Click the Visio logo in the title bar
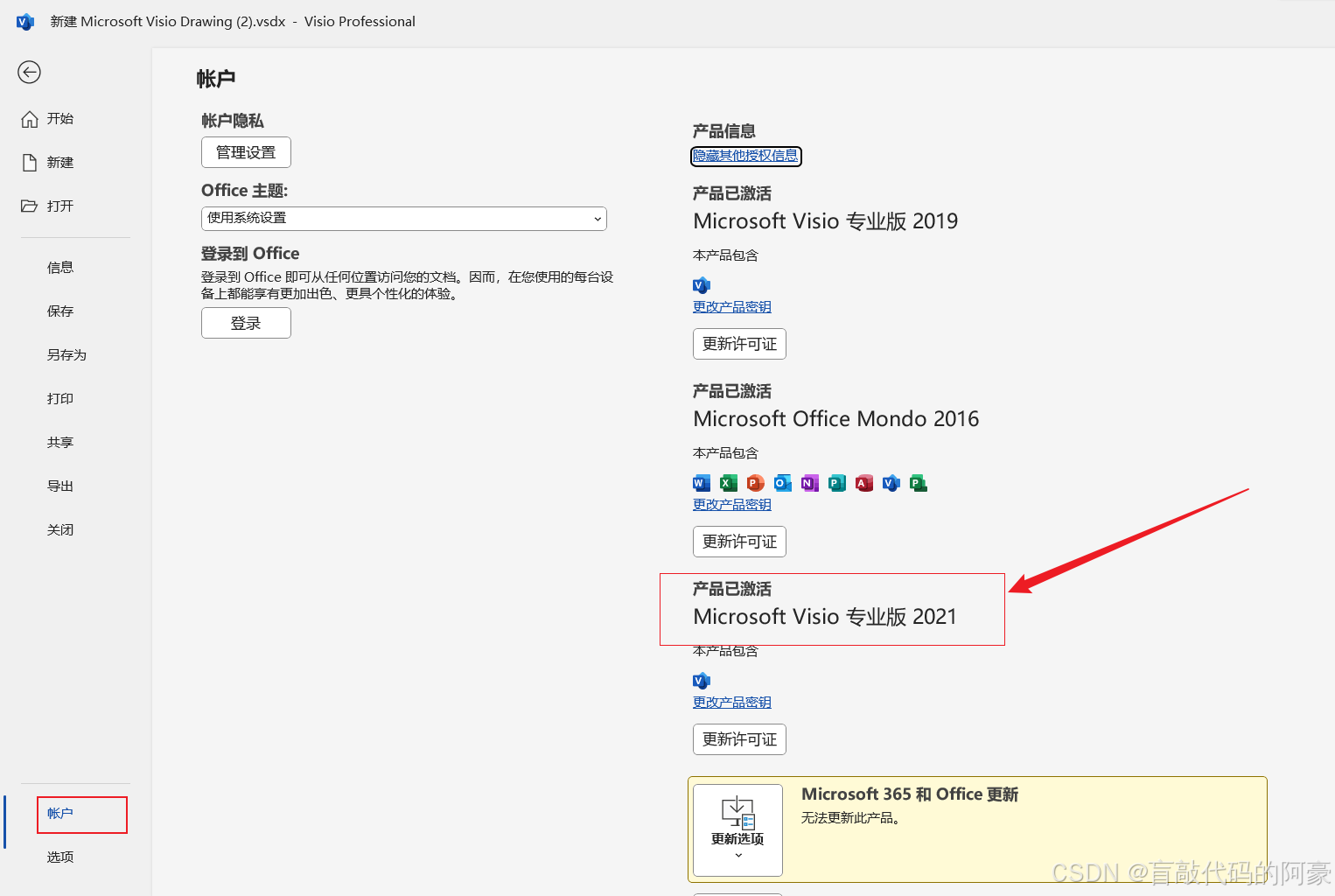Viewport: 1335px width, 896px height. click(x=24, y=21)
